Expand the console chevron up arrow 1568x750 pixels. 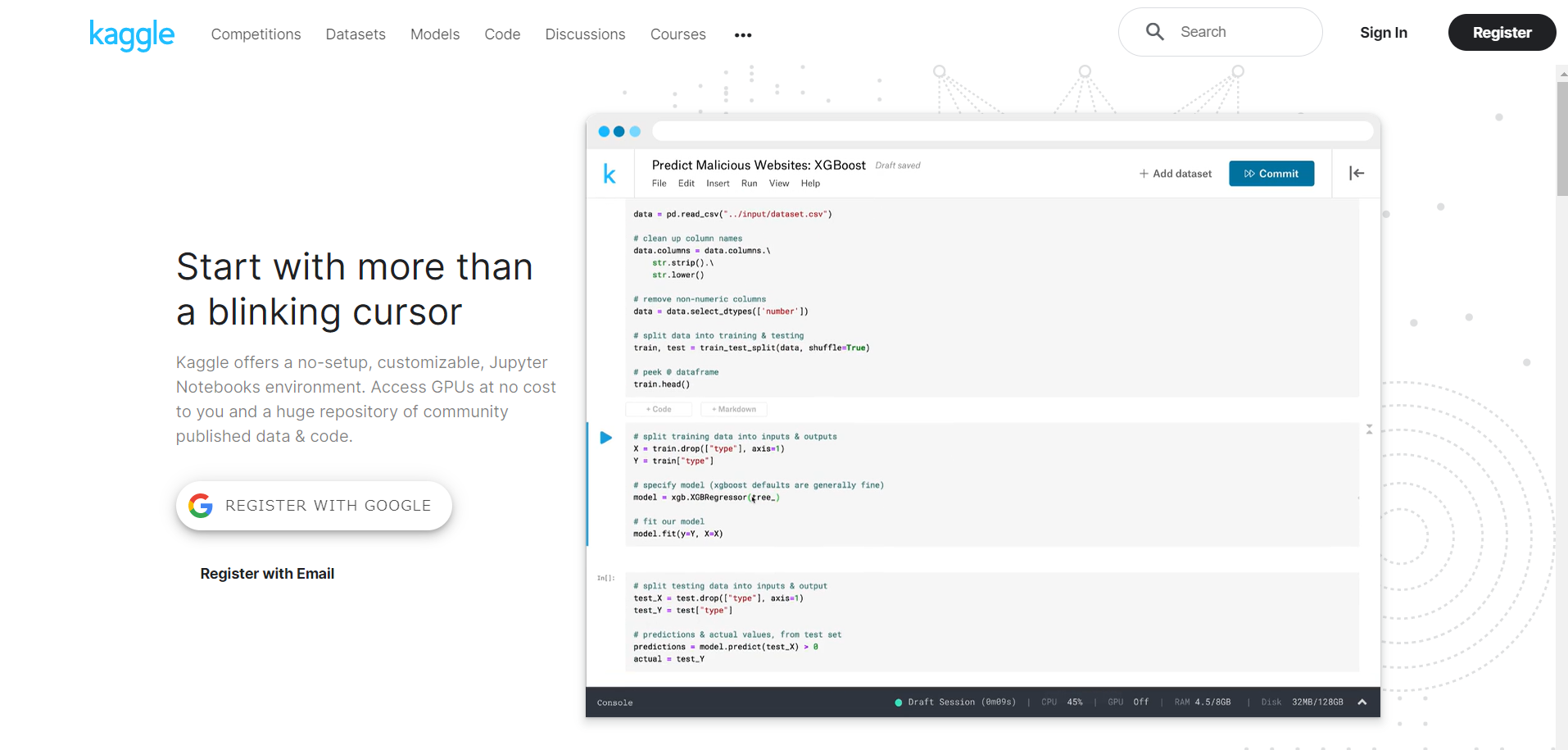click(1362, 702)
